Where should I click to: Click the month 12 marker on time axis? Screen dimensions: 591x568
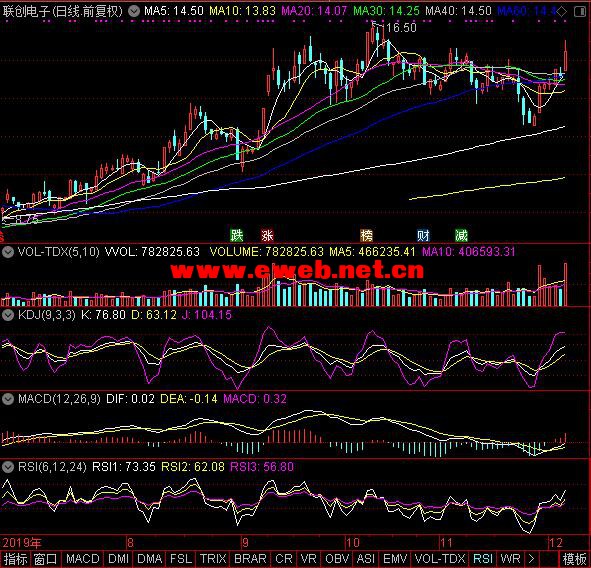click(556, 543)
